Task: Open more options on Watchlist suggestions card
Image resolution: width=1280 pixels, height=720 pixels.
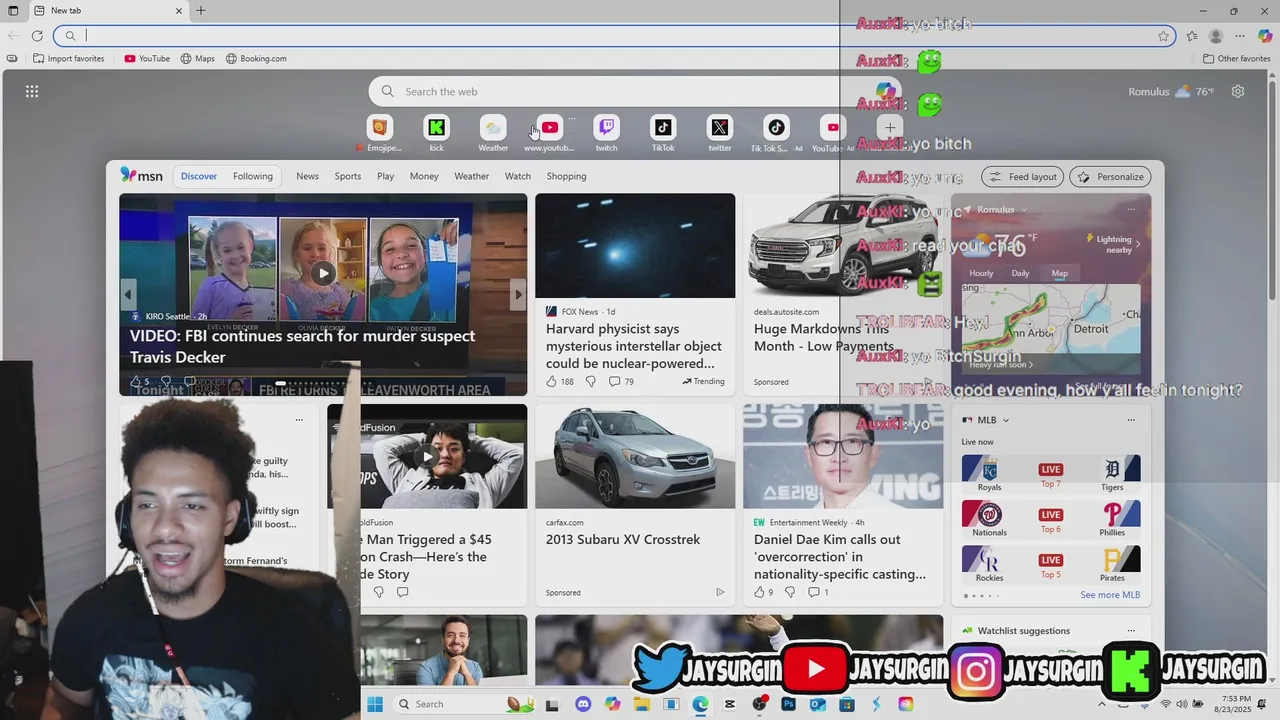Action: coord(1131,631)
